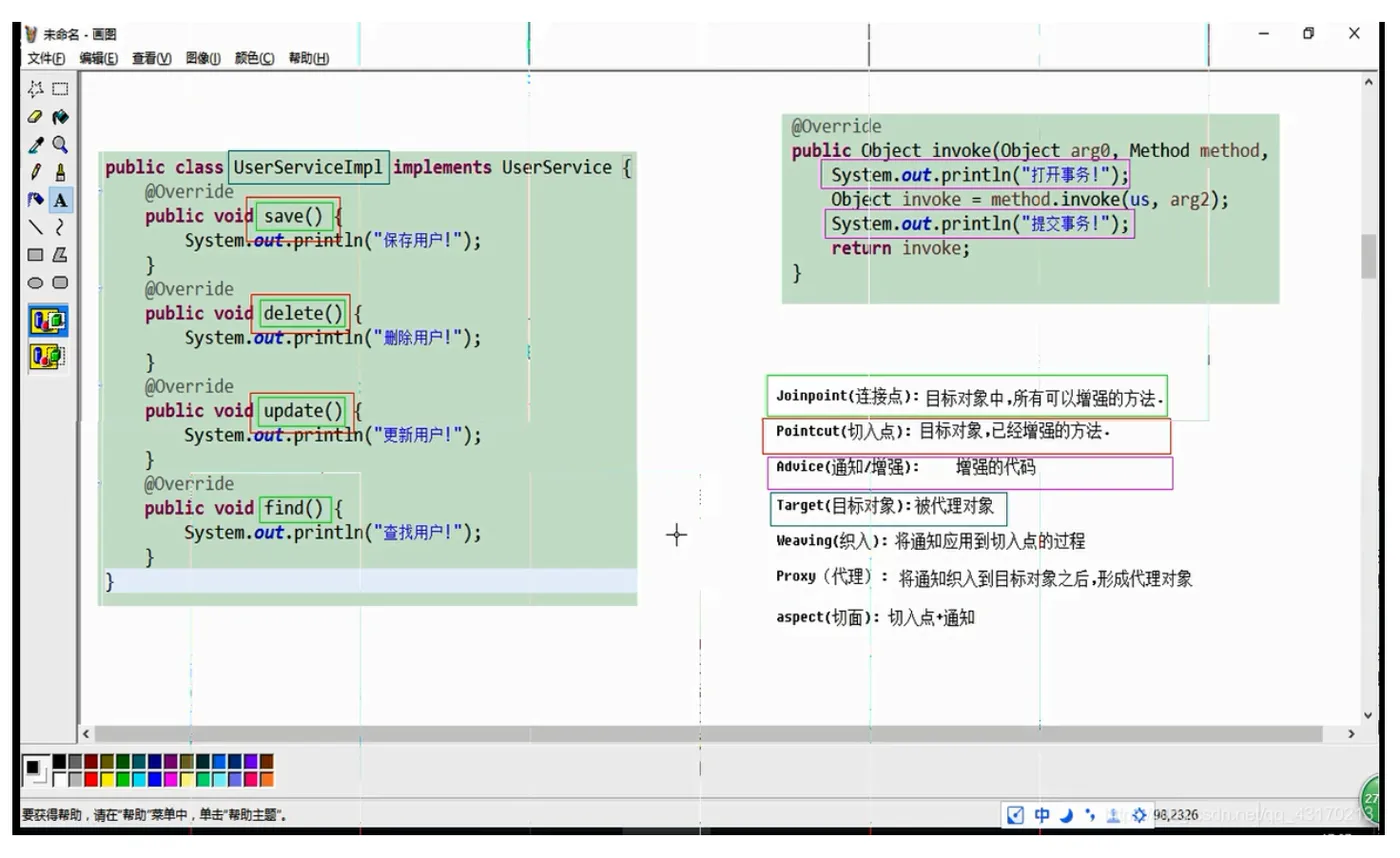
Task: Pick the olive color swatch
Action: tap(107, 762)
